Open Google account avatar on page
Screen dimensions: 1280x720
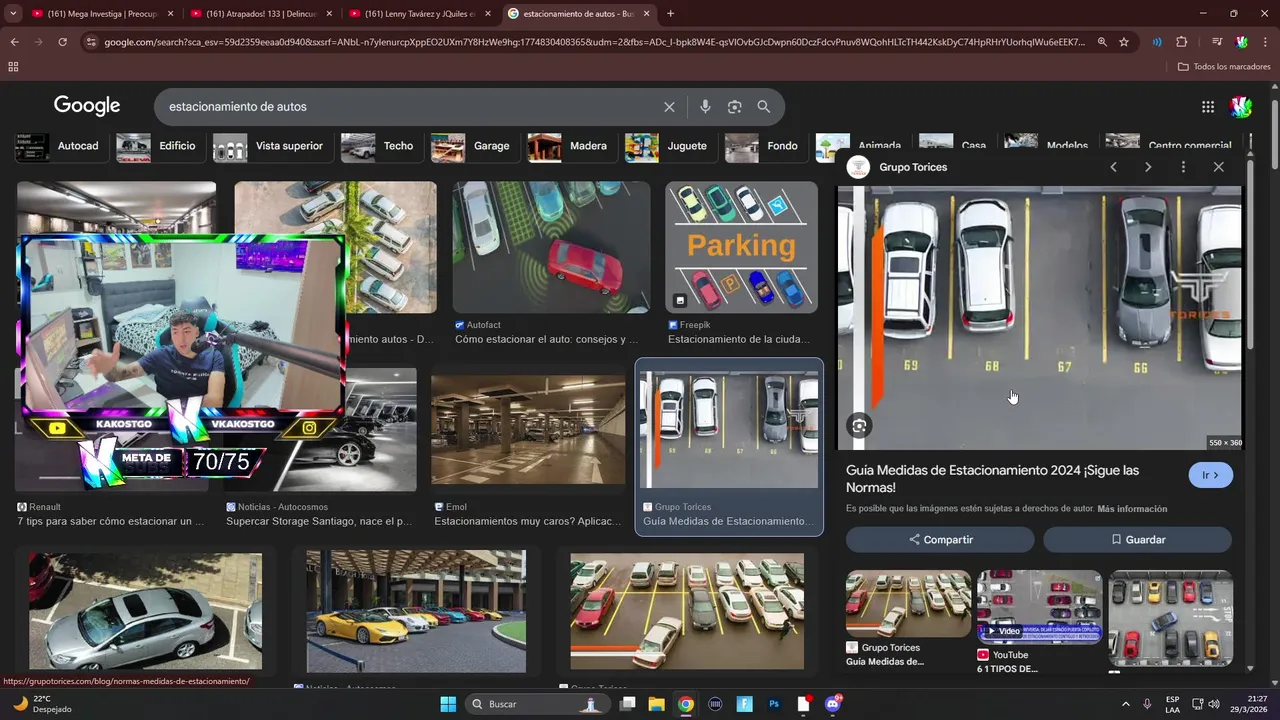[1241, 107]
